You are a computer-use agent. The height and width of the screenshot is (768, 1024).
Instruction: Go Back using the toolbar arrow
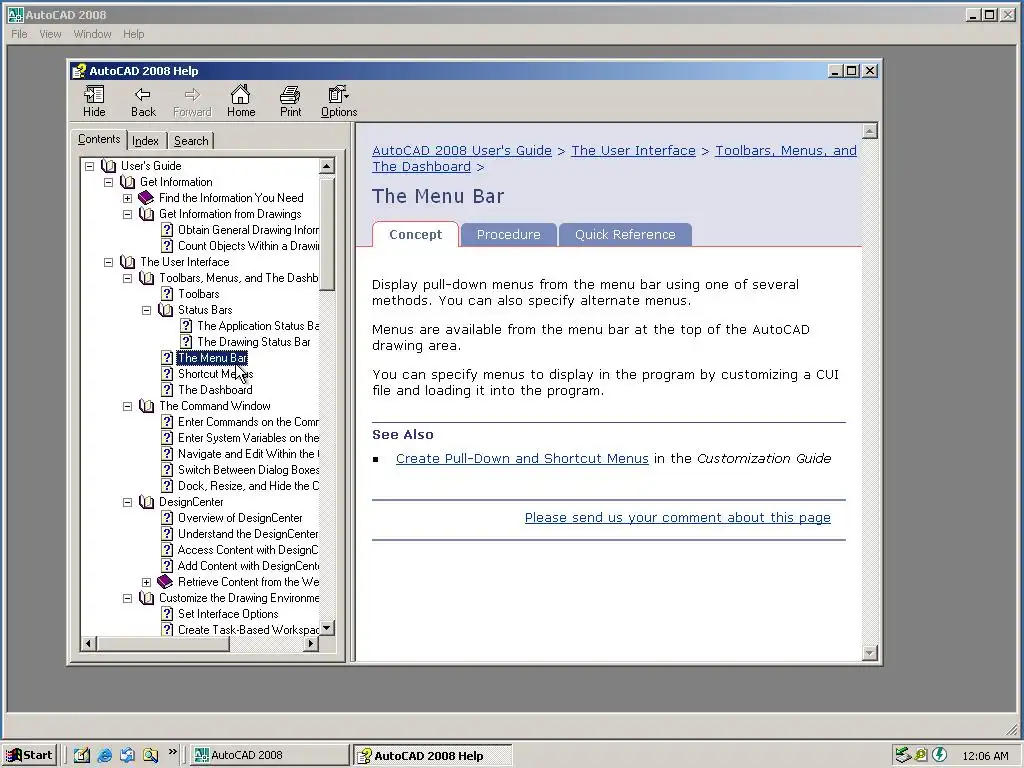click(143, 95)
